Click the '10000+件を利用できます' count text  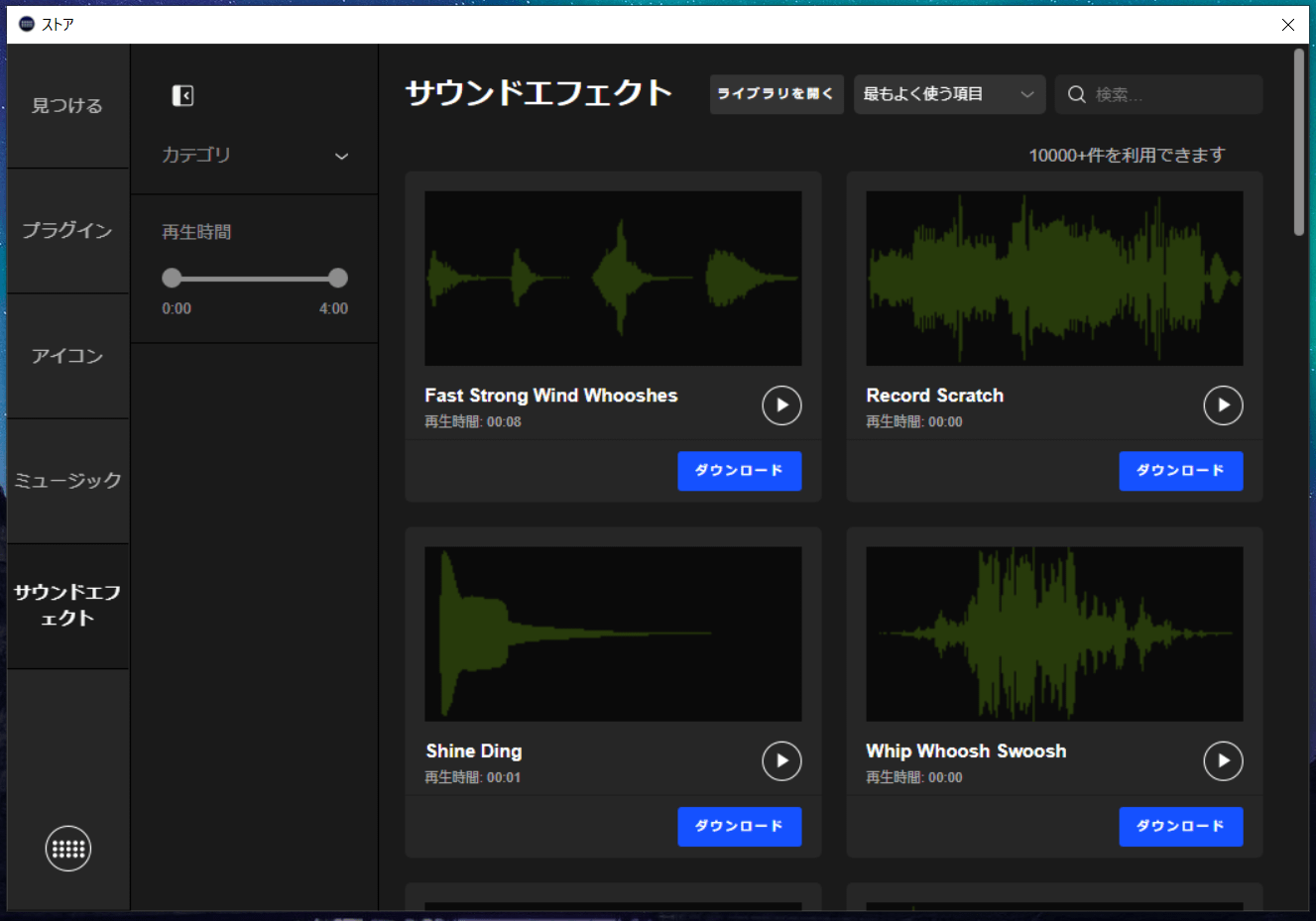1127,155
